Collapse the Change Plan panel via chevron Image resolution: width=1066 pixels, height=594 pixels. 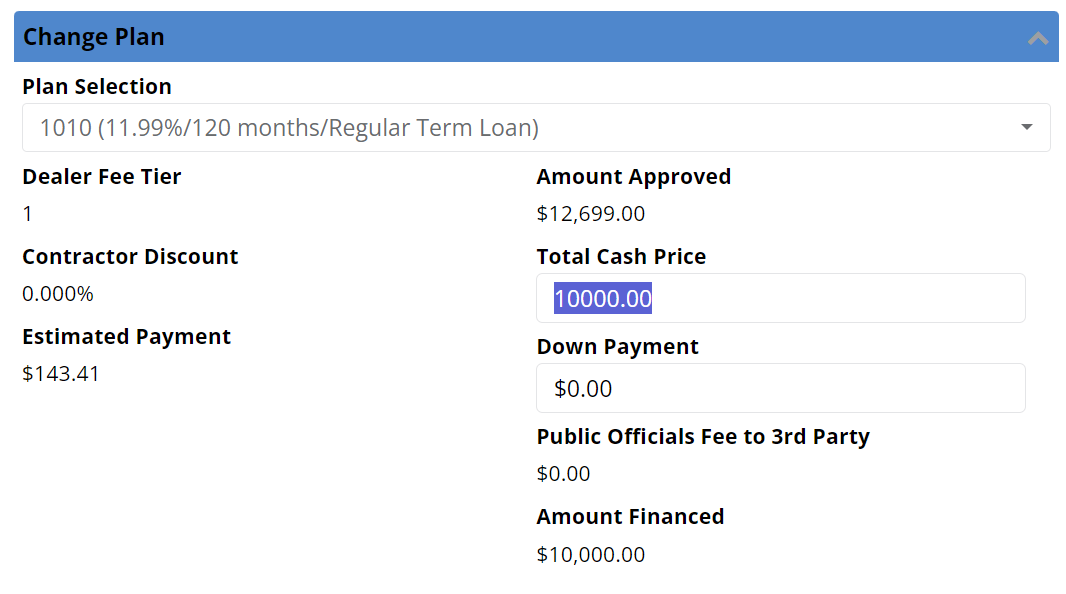[1037, 36]
